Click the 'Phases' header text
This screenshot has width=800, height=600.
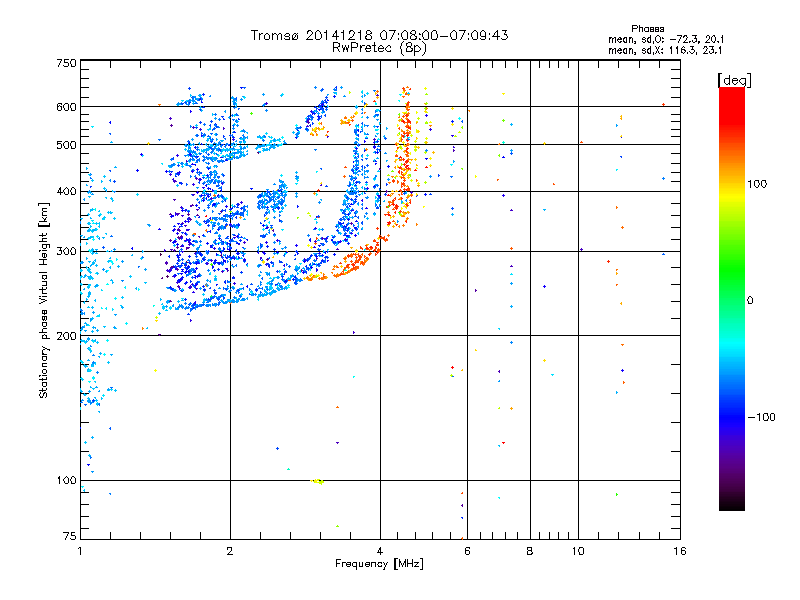coord(647,29)
